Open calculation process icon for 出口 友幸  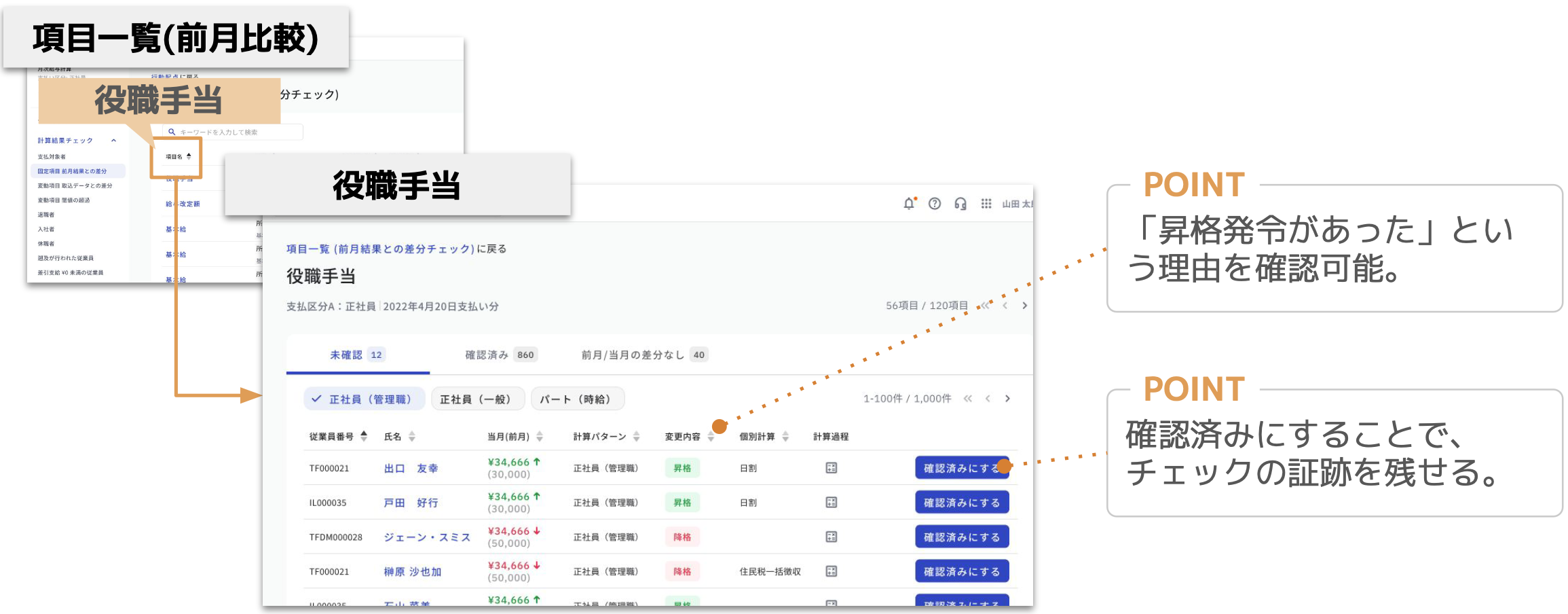[x=831, y=468]
